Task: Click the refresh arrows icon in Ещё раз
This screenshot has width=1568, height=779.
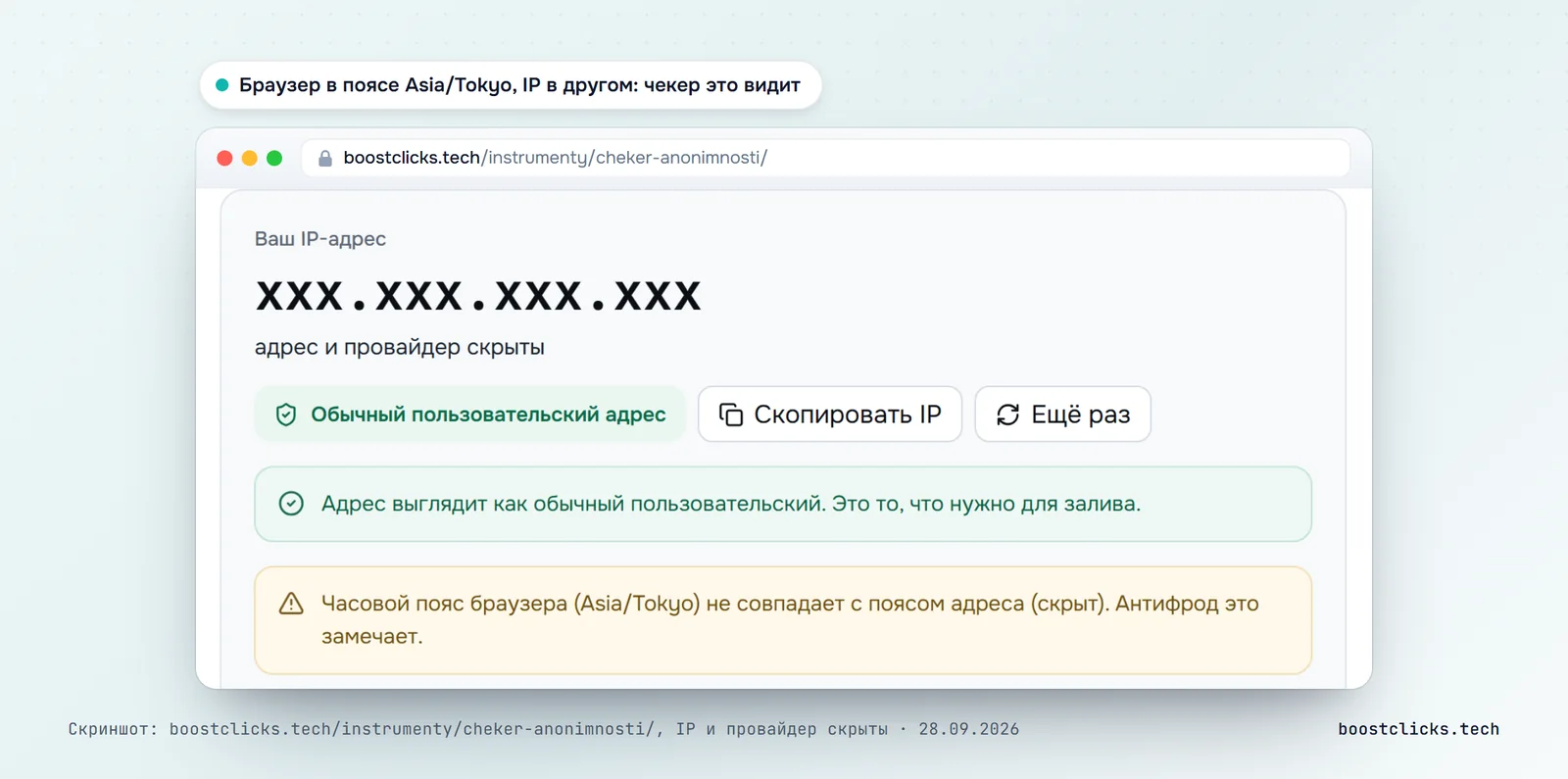Action: 1008,414
